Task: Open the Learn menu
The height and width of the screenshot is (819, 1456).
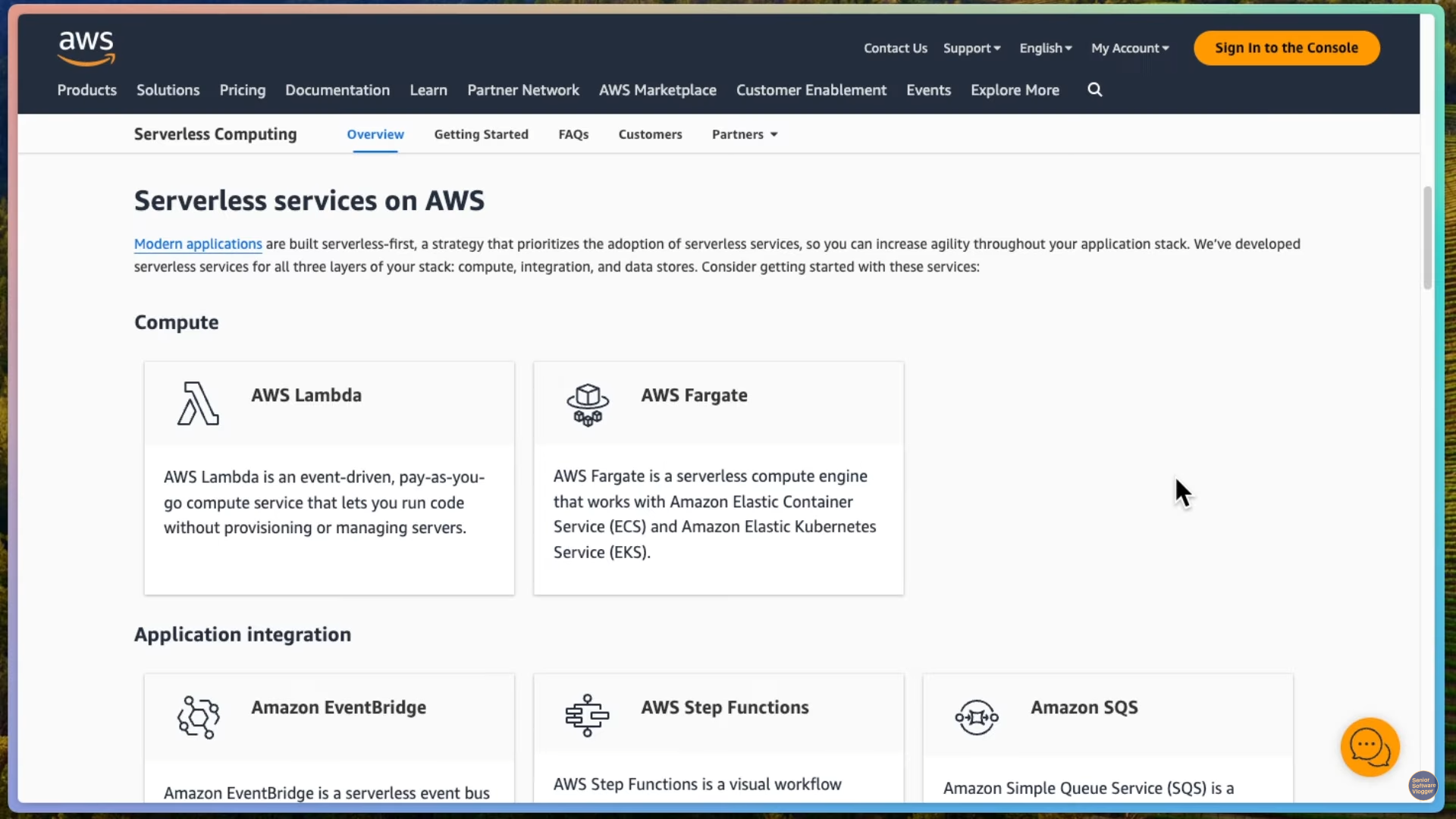Action: (x=428, y=90)
